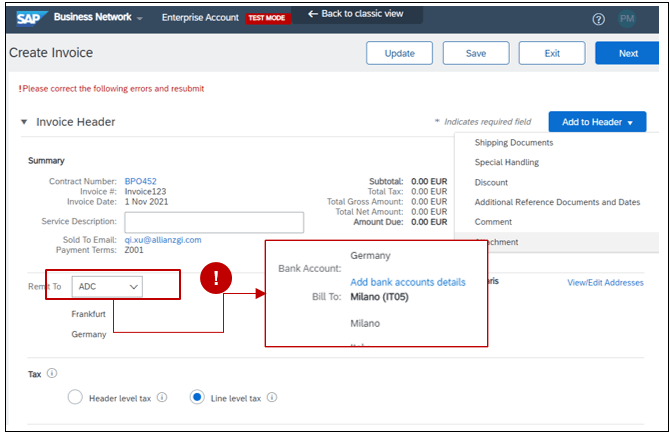The image size is (670, 434).
Task: Choose Additional Reference Documents and Dates
Action: click(557, 202)
